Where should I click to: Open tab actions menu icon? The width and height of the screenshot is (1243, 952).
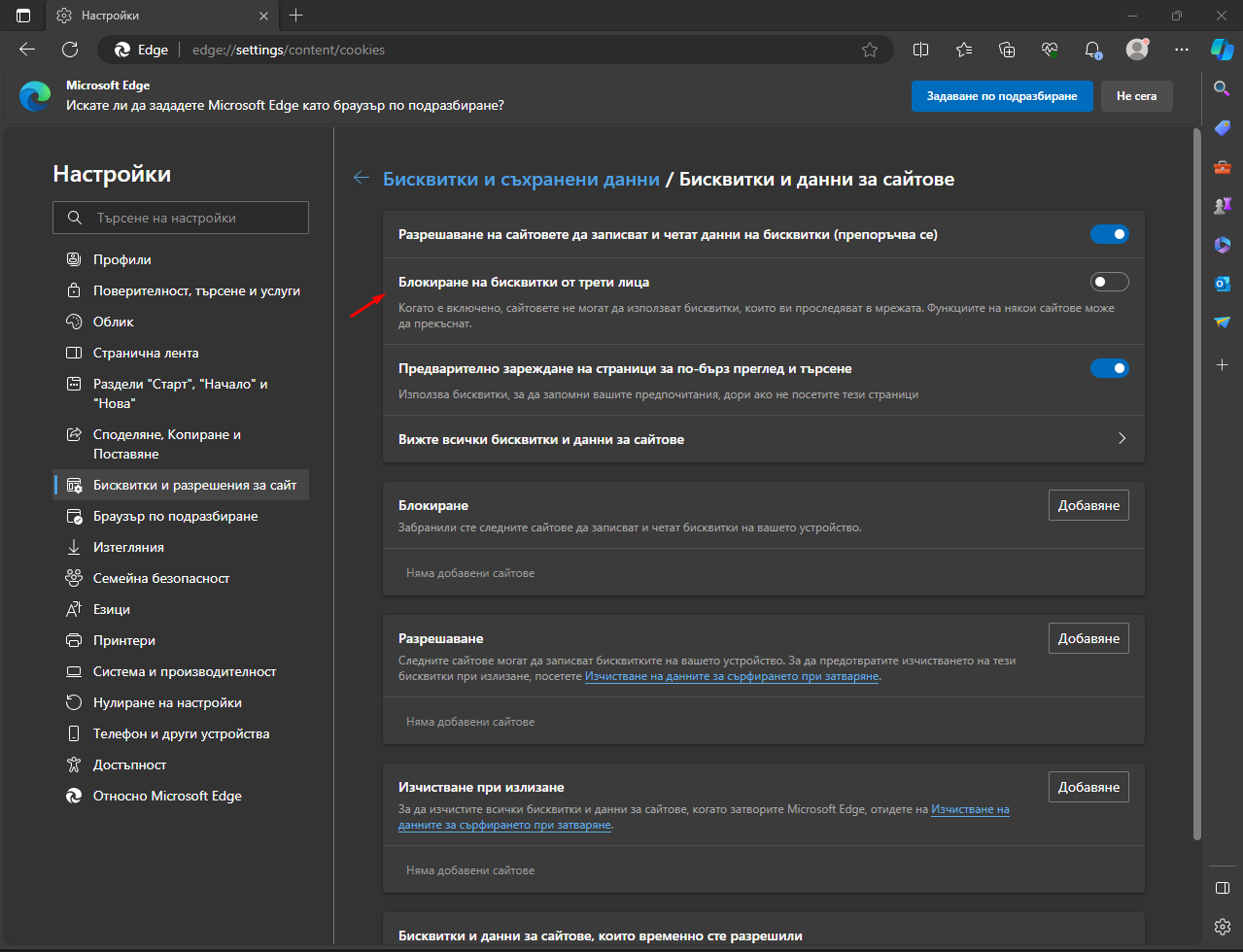click(23, 16)
